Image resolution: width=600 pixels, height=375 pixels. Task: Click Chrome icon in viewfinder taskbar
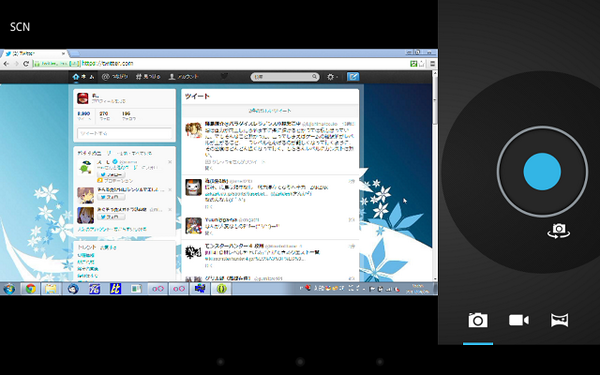tap(31, 289)
